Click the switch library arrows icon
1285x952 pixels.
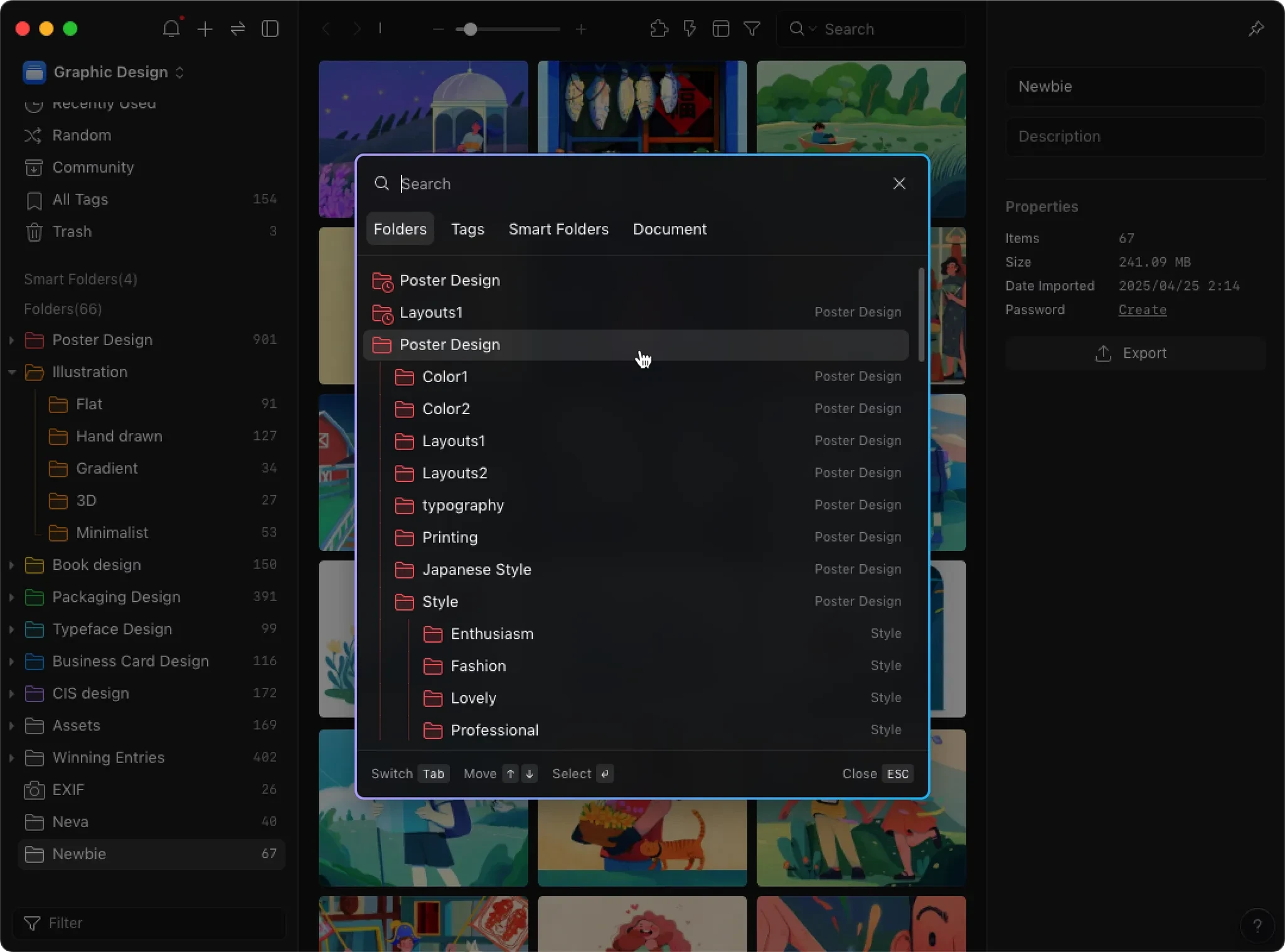pyautogui.click(x=238, y=29)
